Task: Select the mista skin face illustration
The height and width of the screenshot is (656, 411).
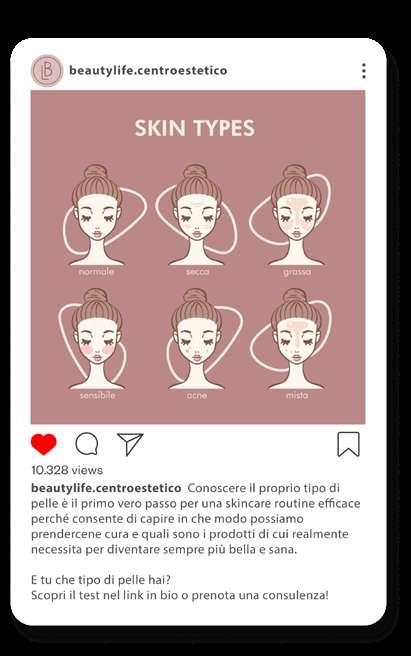Action: click(296, 339)
